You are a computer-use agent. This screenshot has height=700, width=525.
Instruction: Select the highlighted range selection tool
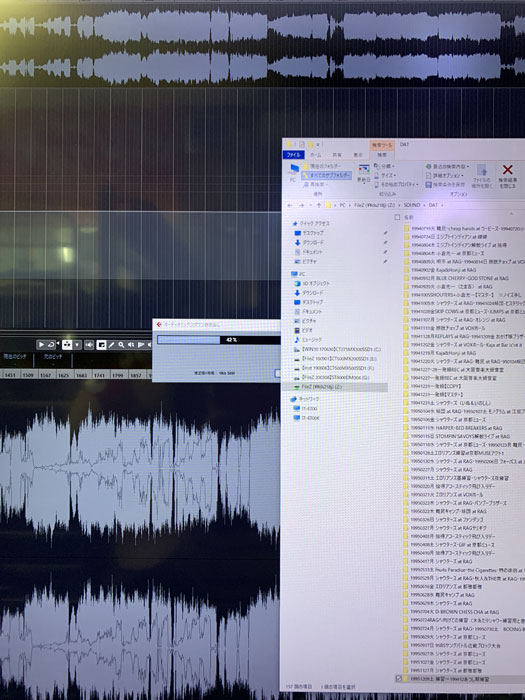pos(101,345)
